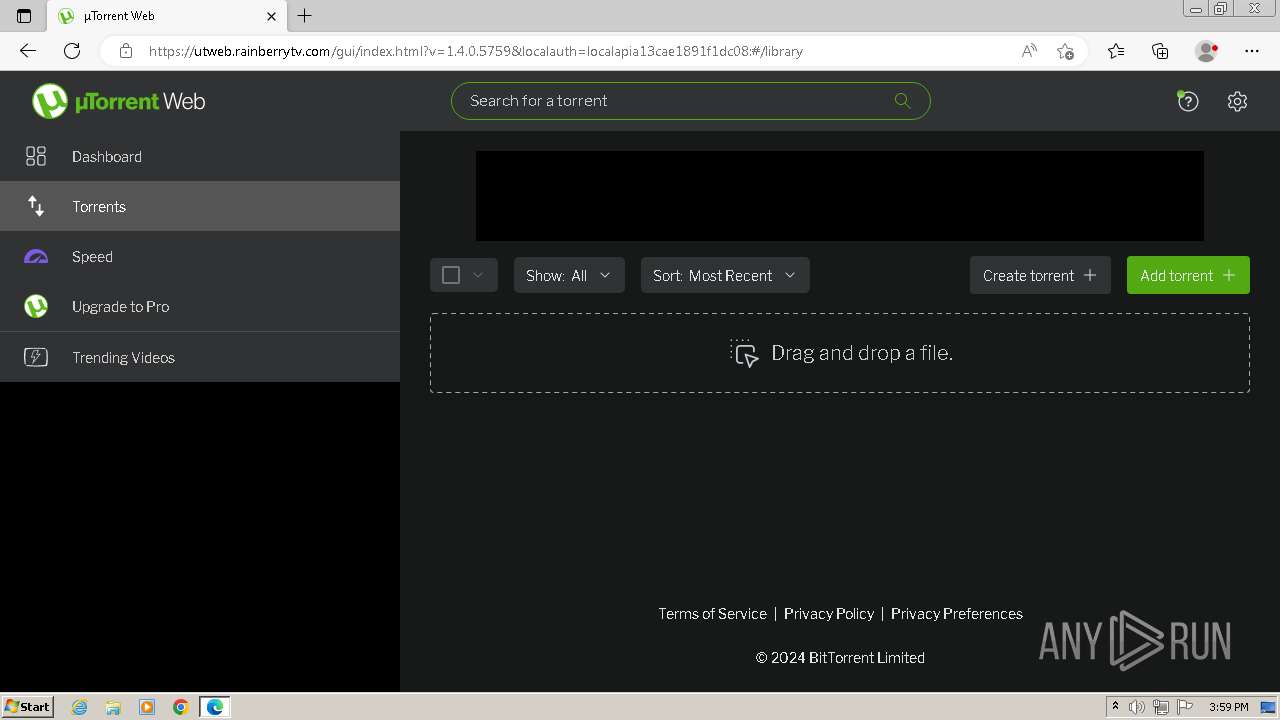Click the browser back arrow

[28, 51]
